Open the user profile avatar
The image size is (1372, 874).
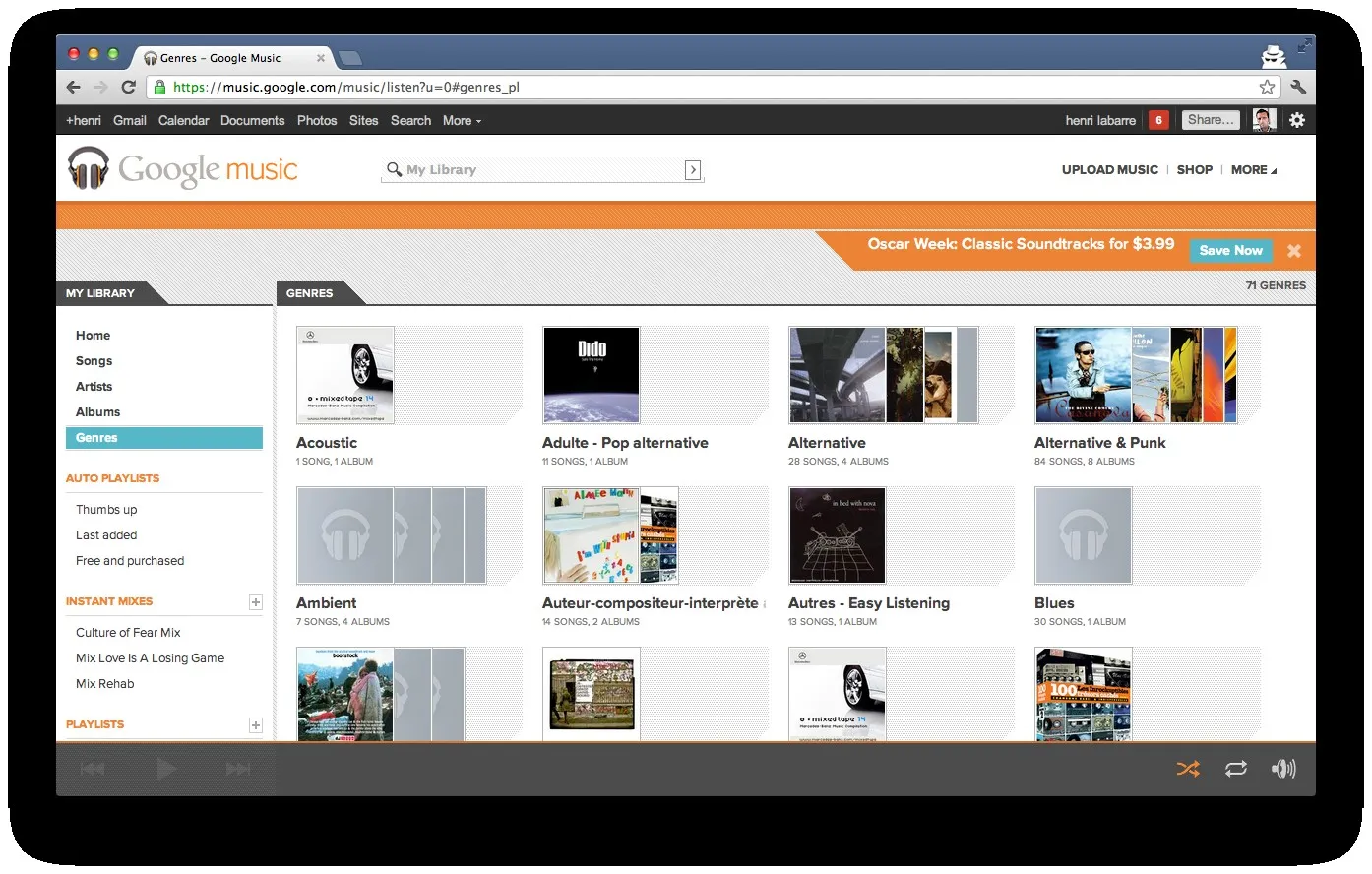click(1265, 120)
